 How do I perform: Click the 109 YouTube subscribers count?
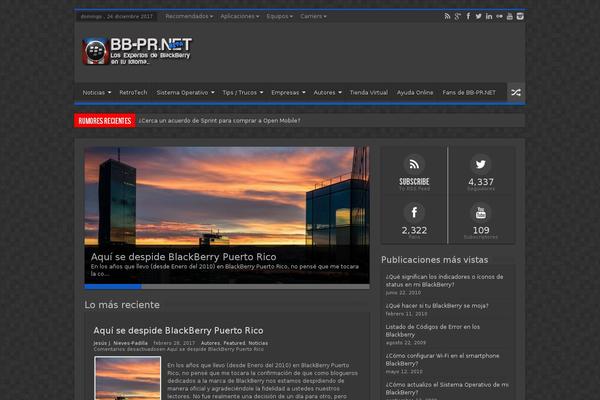[481, 230]
